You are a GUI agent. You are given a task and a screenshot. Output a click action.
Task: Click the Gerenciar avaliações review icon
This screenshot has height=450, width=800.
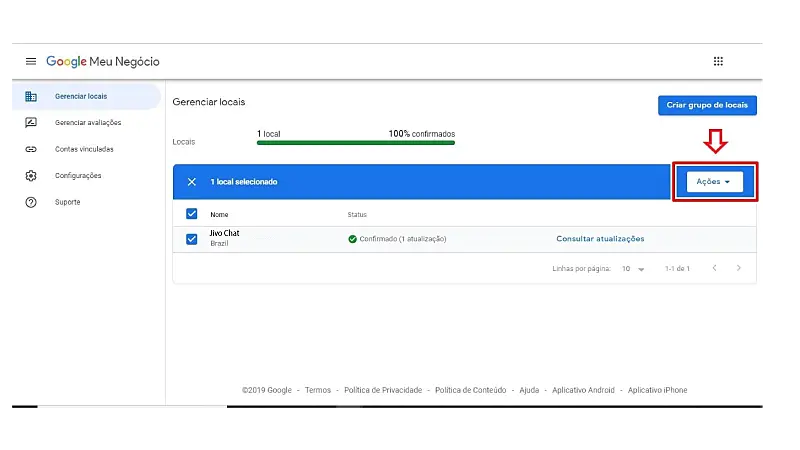[31, 122]
